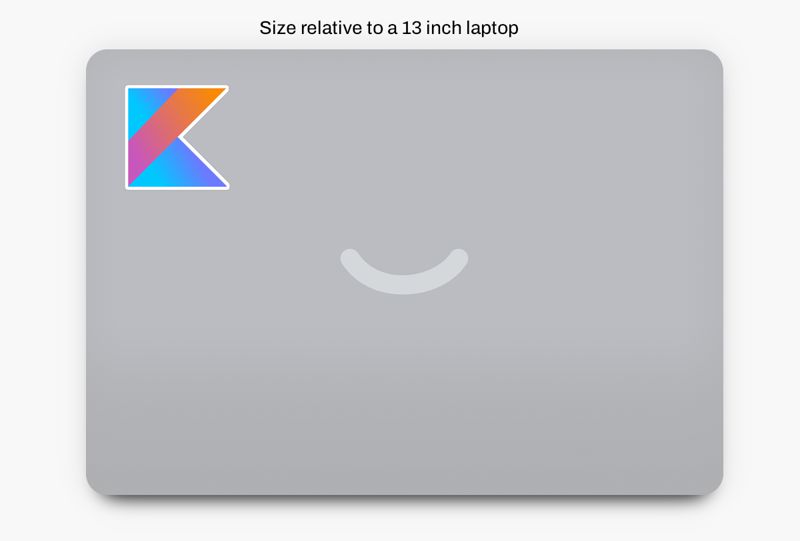Click the Kotlin logo sticker
Screen dimensions: 800x541
pyautogui.click(x=177, y=137)
